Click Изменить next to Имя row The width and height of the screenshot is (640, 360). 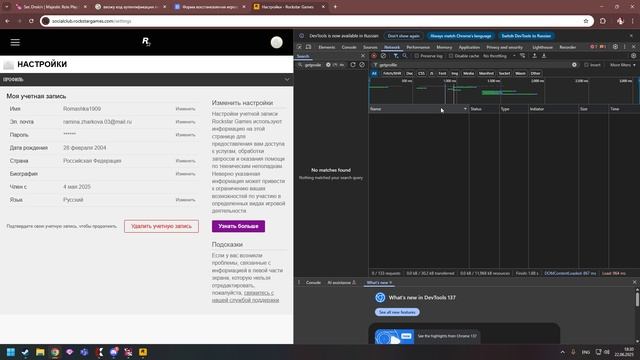click(x=185, y=109)
